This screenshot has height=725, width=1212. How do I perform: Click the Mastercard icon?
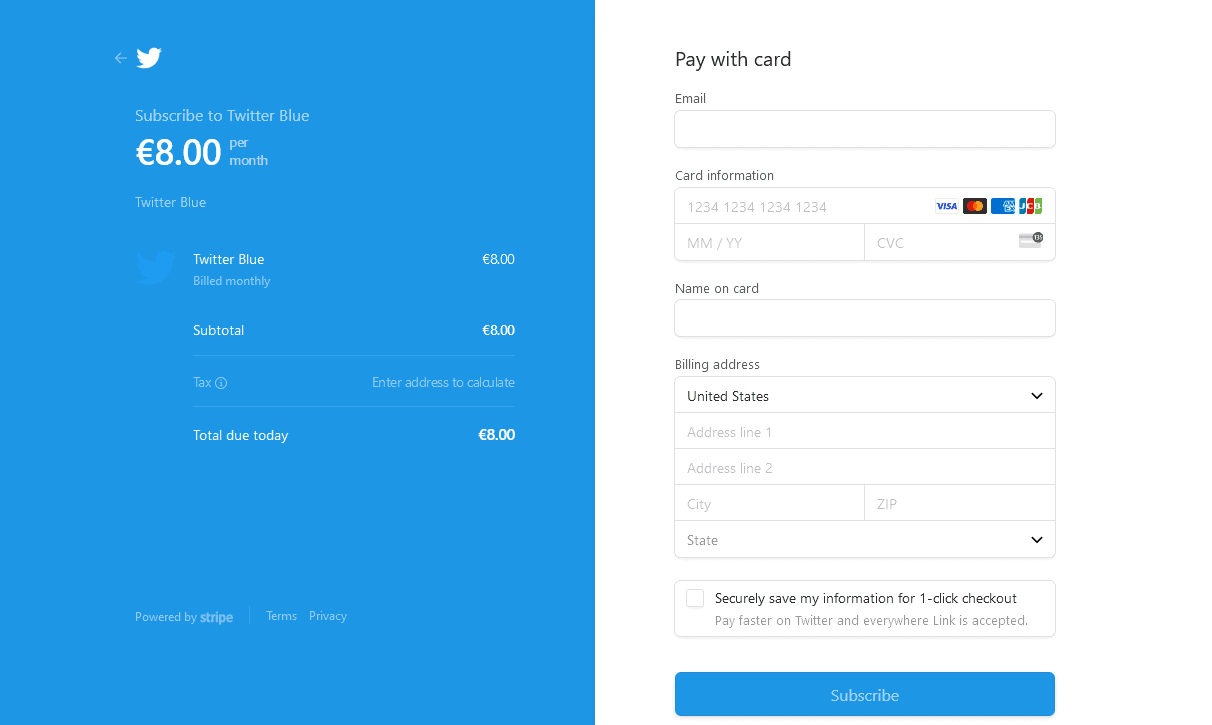click(974, 206)
